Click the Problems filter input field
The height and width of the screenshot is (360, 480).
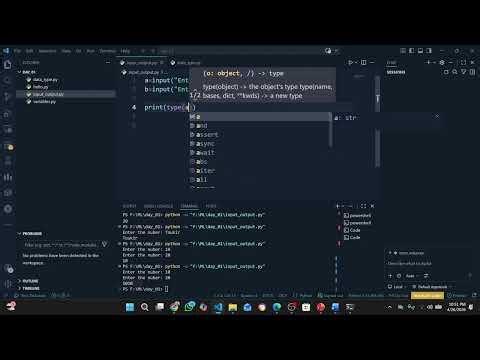61,245
